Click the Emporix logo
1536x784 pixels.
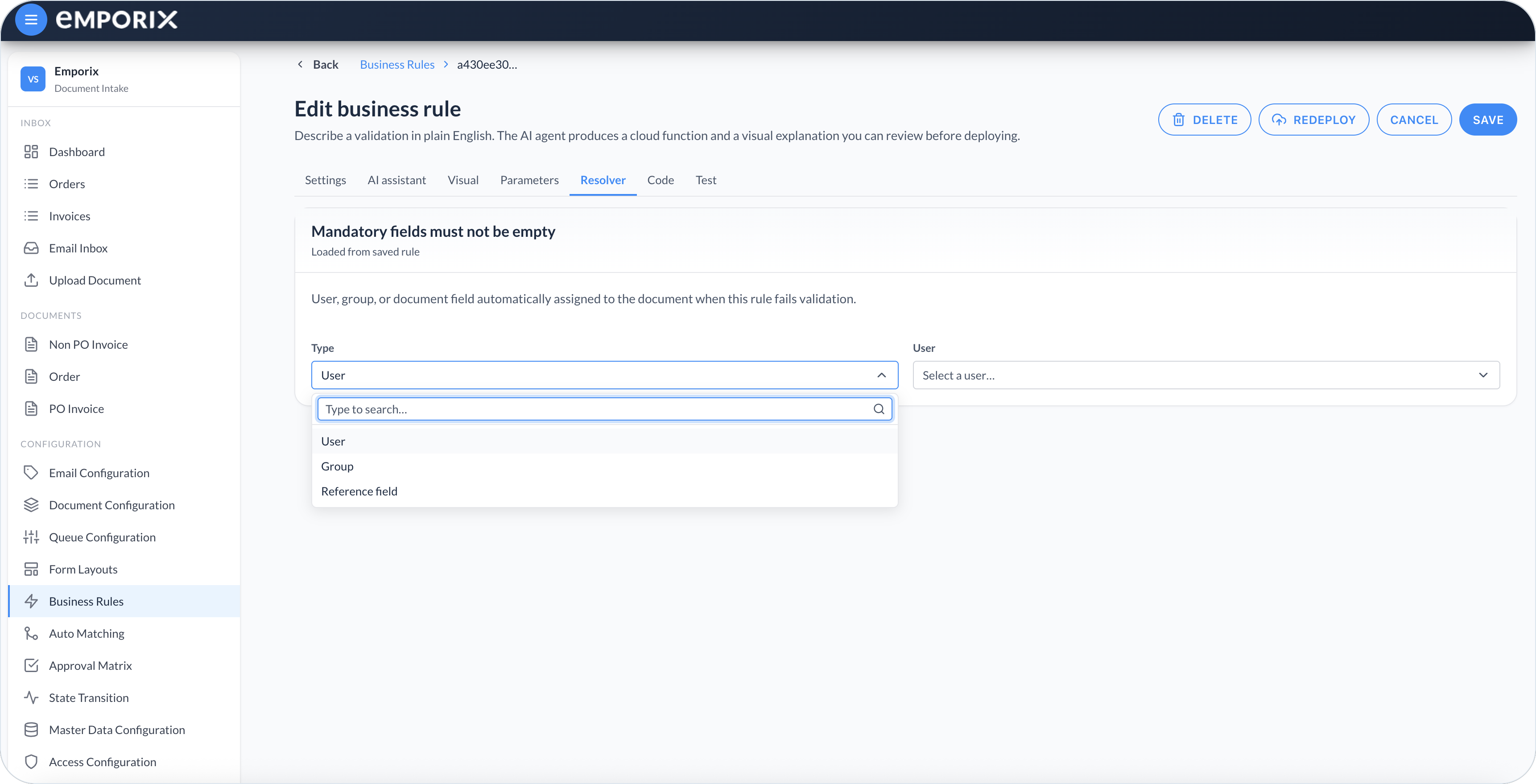tap(117, 20)
